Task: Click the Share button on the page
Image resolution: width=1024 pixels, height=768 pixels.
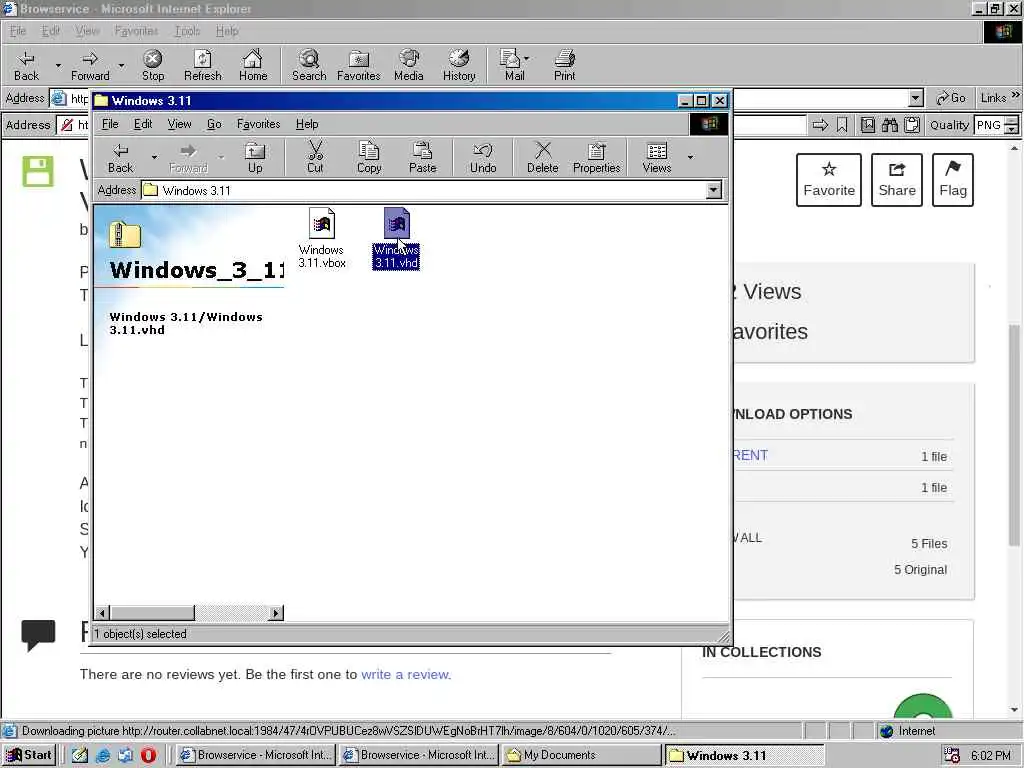Action: point(897,180)
